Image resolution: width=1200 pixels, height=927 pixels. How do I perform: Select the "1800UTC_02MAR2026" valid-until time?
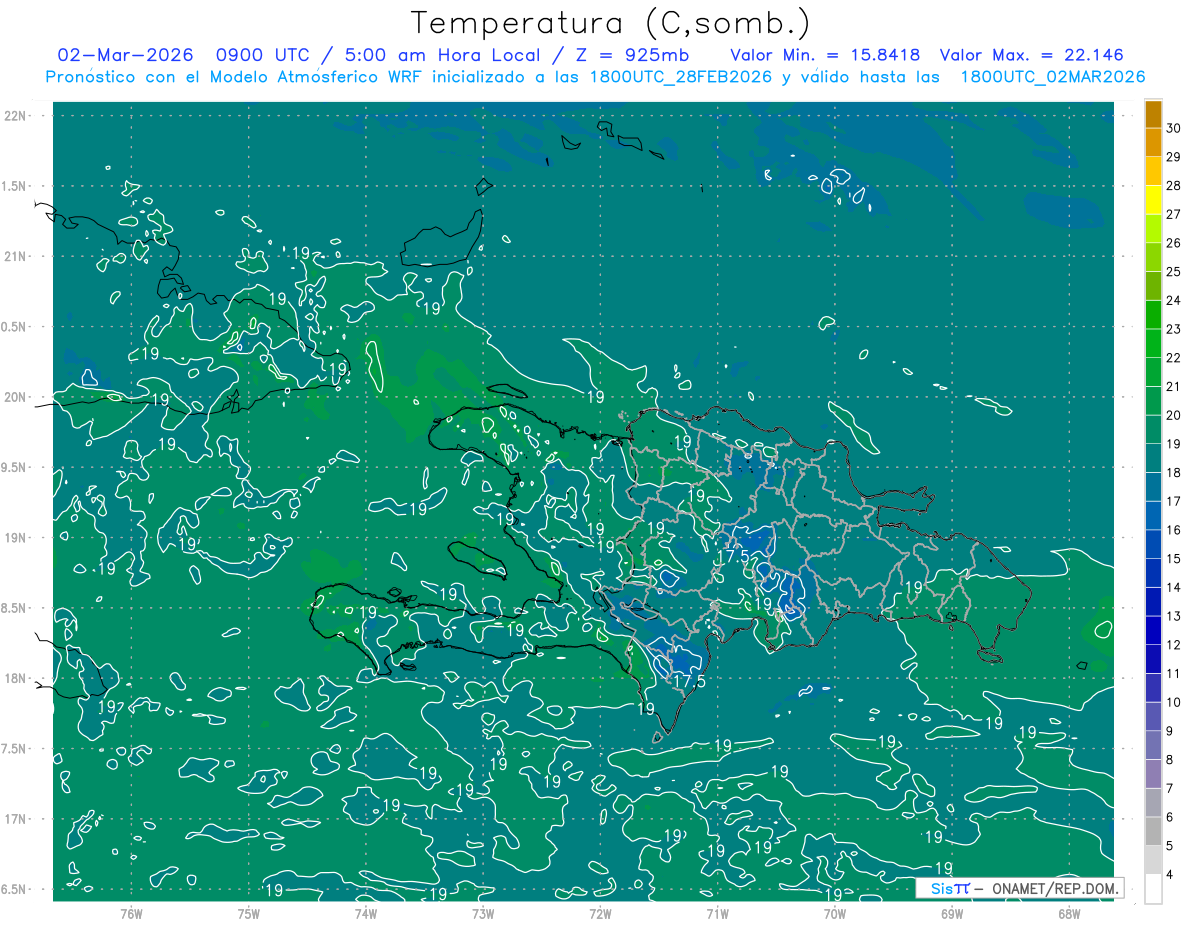[x=1052, y=76]
